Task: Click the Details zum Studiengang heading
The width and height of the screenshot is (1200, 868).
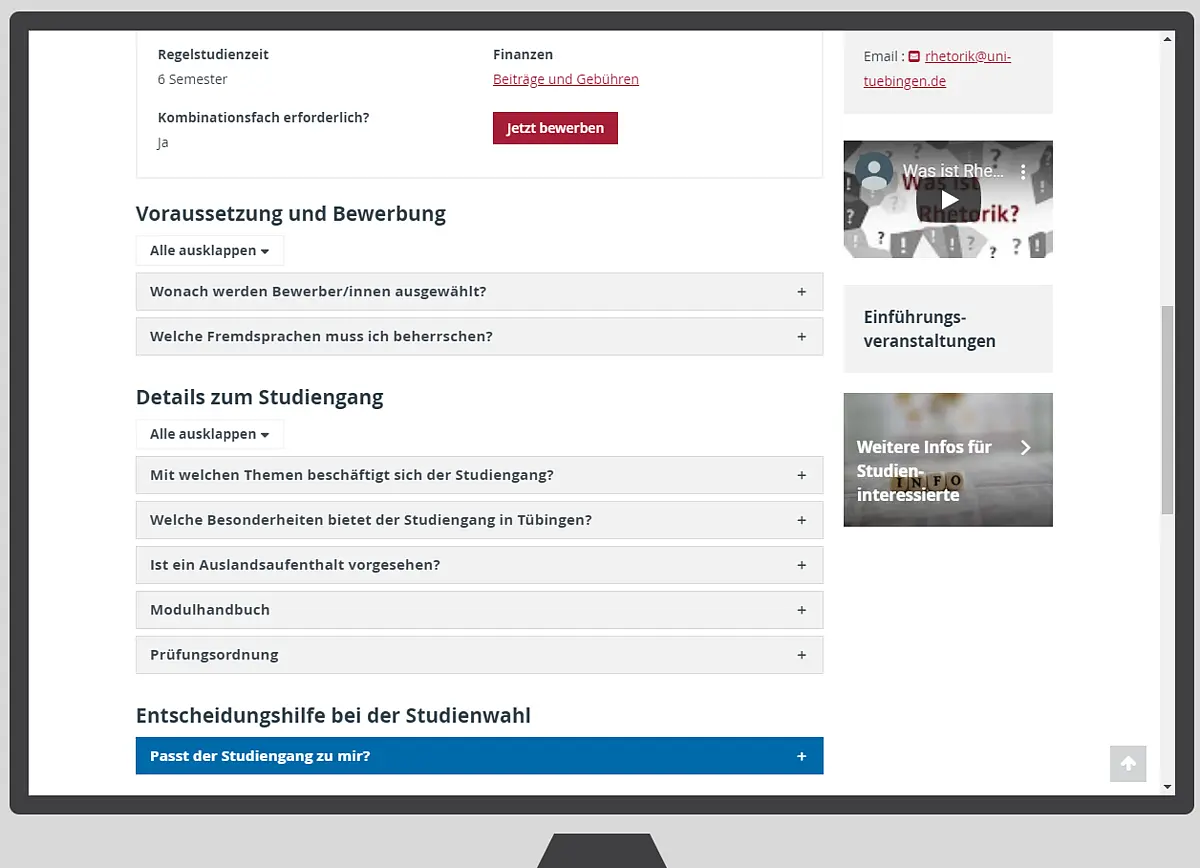Action: 260,397
